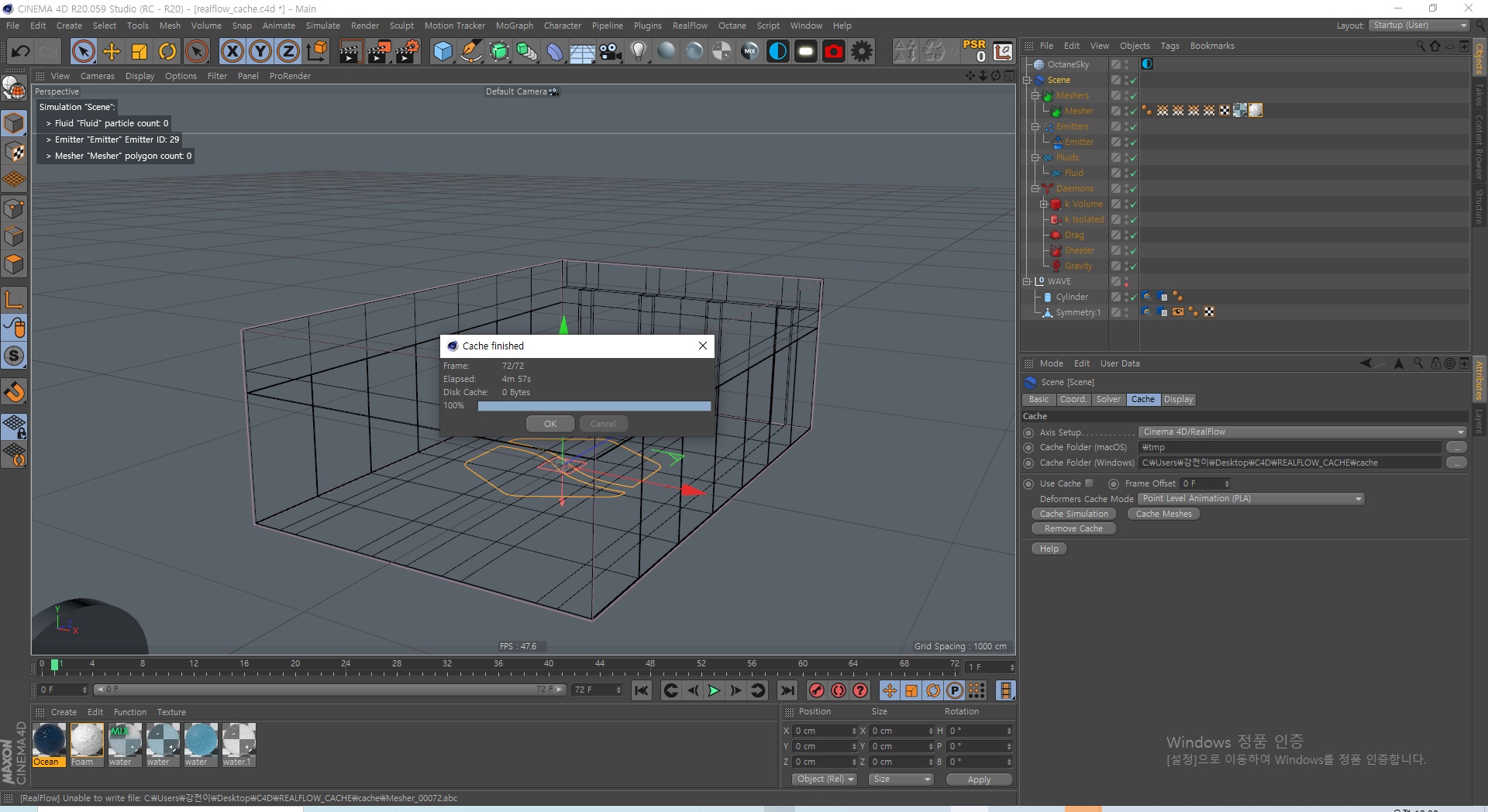This screenshot has width=1488, height=812.
Task: Expand the k Volume tree node
Action: tap(1043, 204)
